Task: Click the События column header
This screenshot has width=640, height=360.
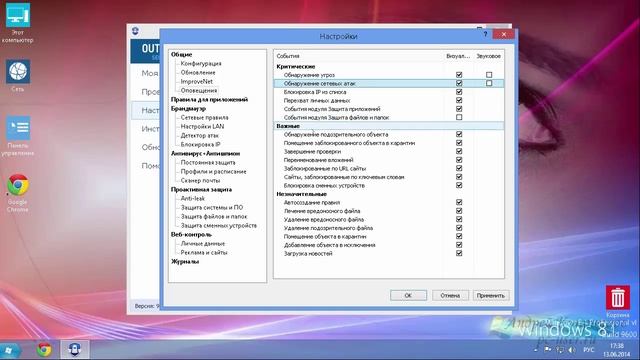Action: click(288, 56)
